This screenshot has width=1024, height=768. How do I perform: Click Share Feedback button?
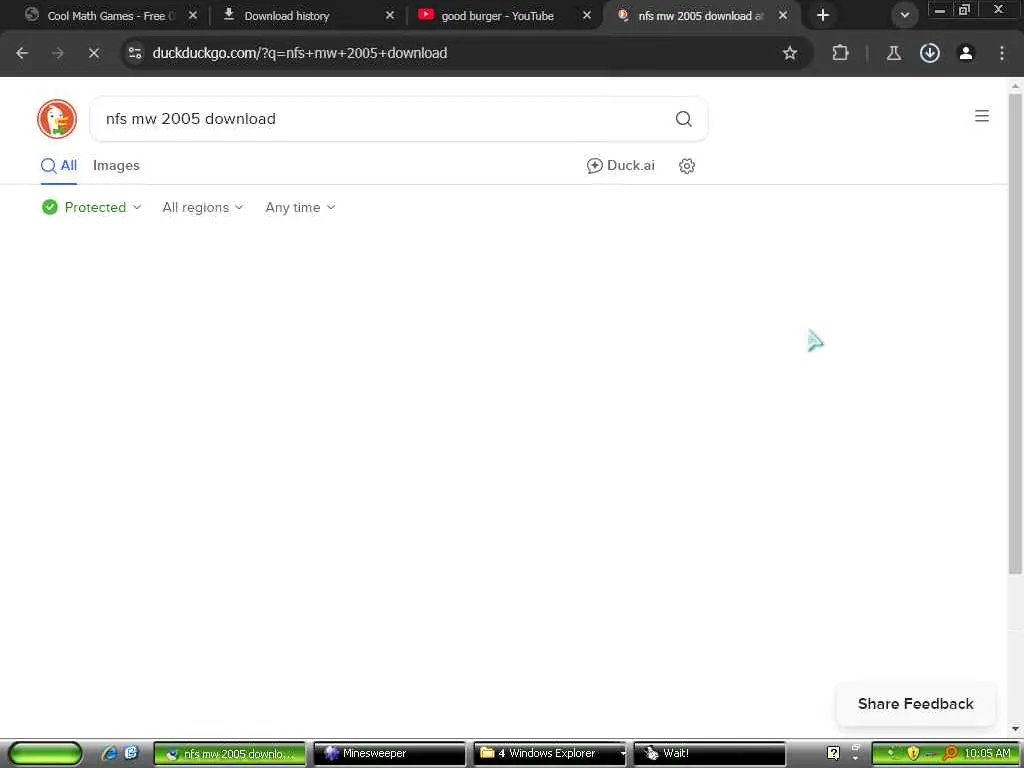pyautogui.click(x=916, y=704)
